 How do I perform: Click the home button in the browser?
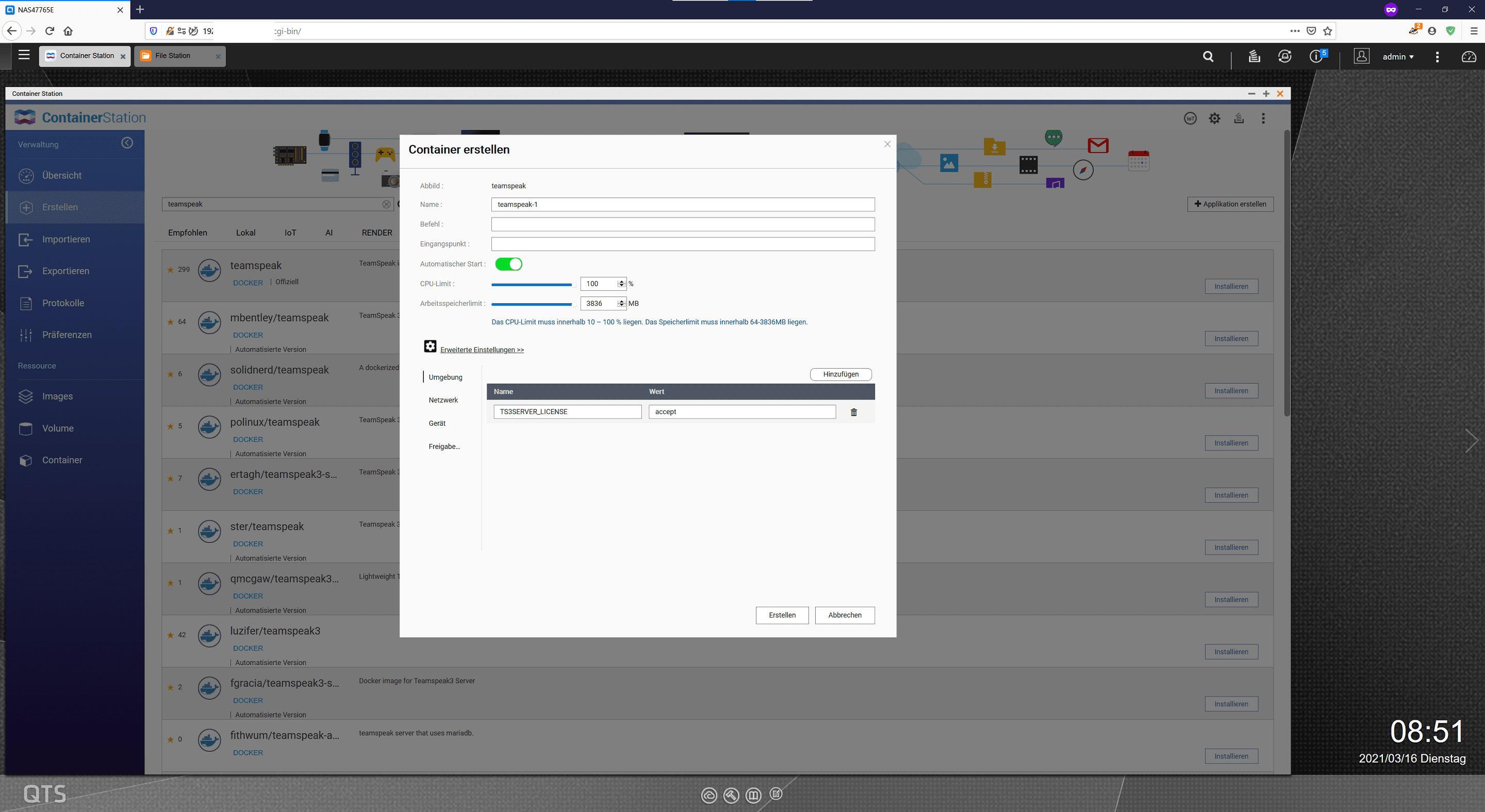click(x=68, y=31)
